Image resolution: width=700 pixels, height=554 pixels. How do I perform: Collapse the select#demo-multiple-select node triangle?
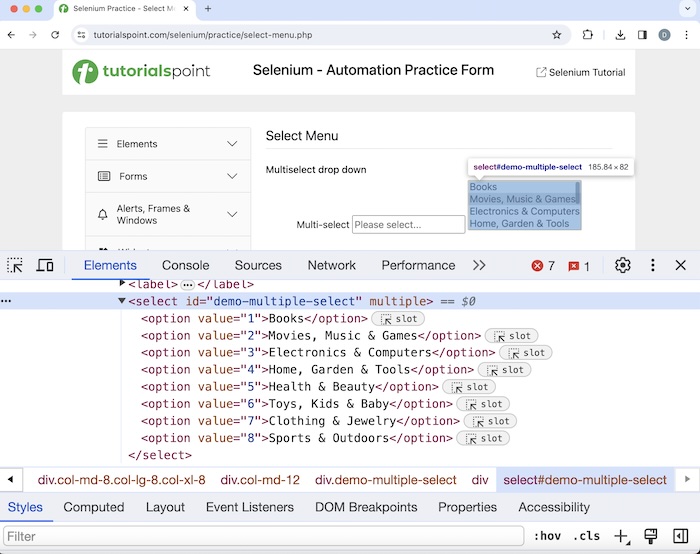pos(122,301)
